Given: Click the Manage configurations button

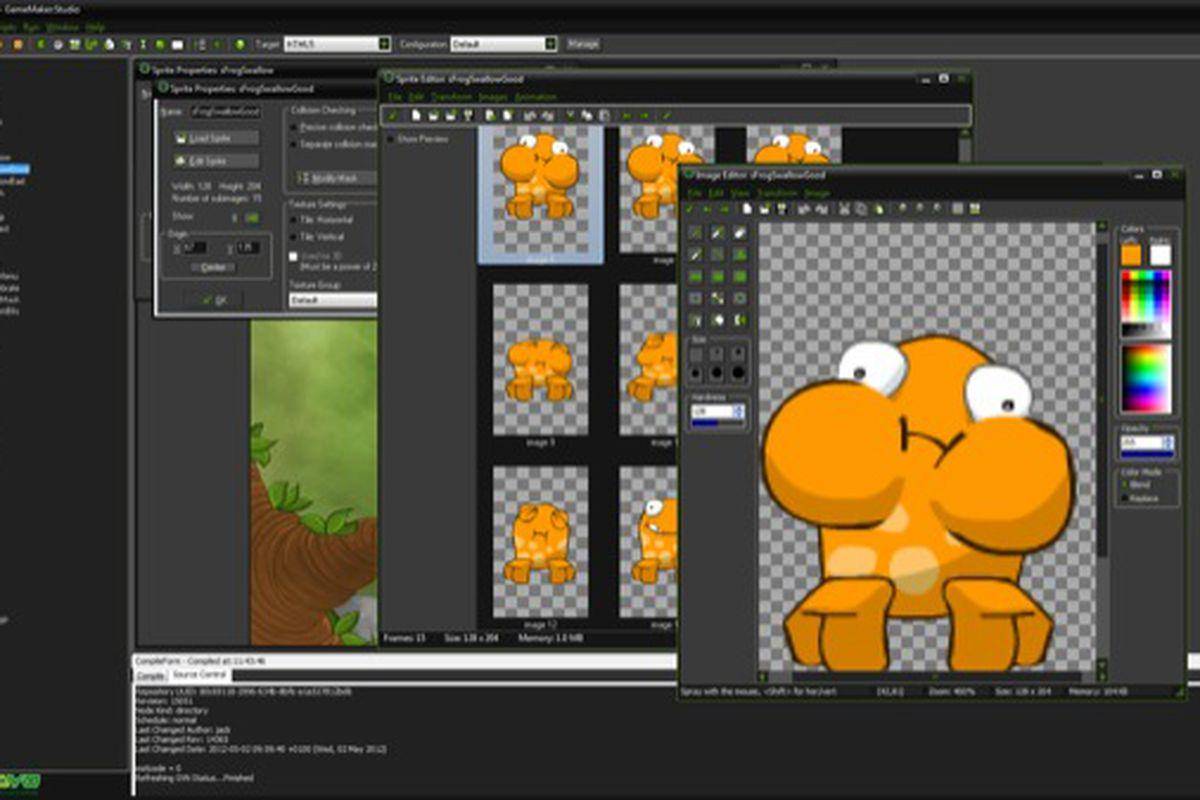Looking at the screenshot, I should [x=583, y=45].
